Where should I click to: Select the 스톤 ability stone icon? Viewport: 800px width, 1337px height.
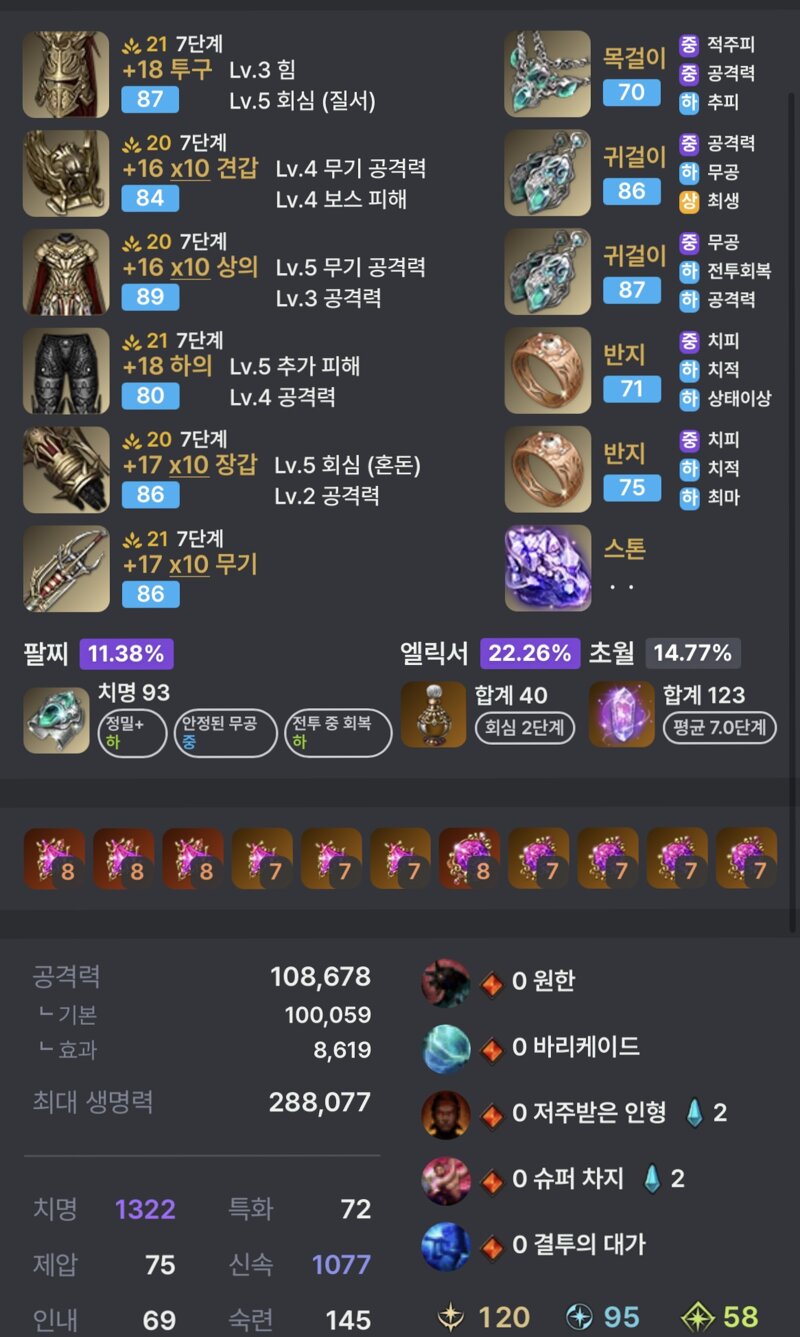click(548, 569)
